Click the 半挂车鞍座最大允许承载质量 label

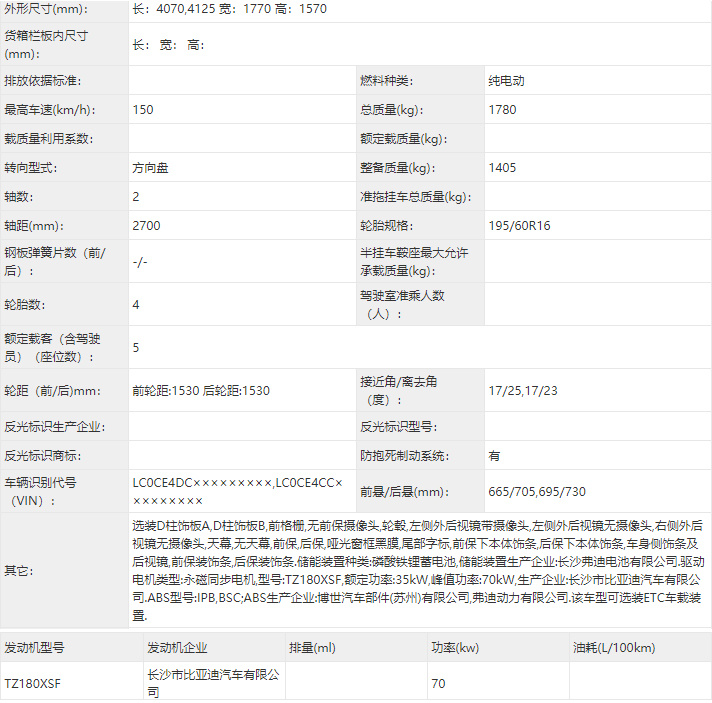coord(414,262)
